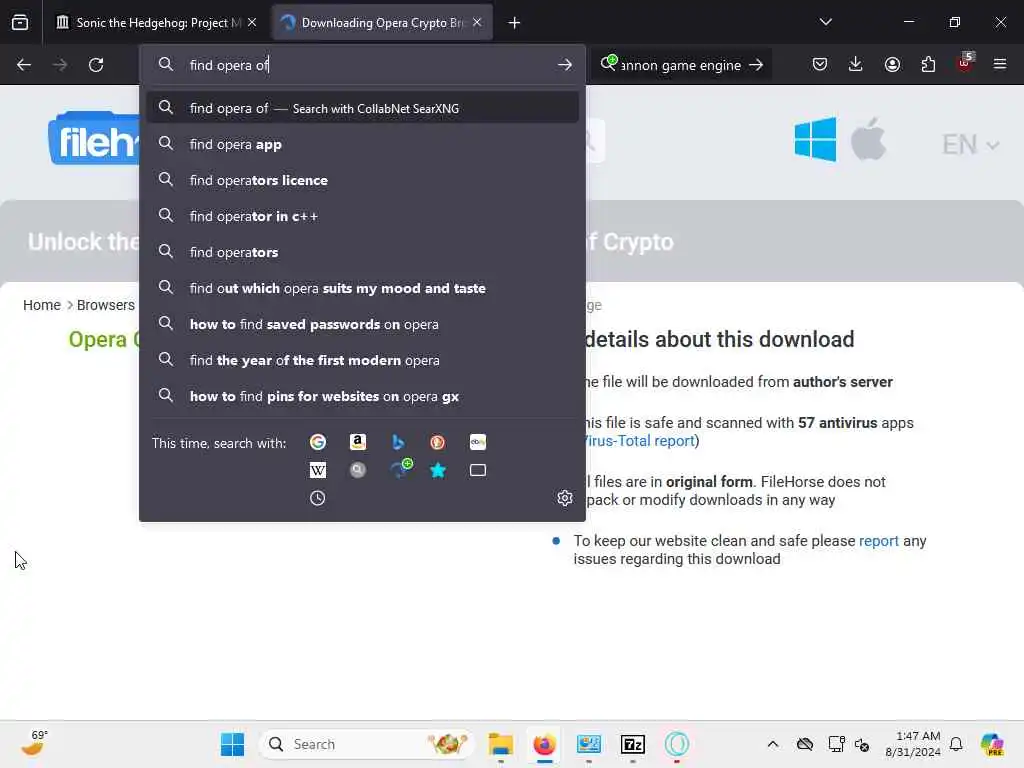Pick 'how to find saved passwords on opera'
Screen dimensions: 1024x768
pos(362,324)
